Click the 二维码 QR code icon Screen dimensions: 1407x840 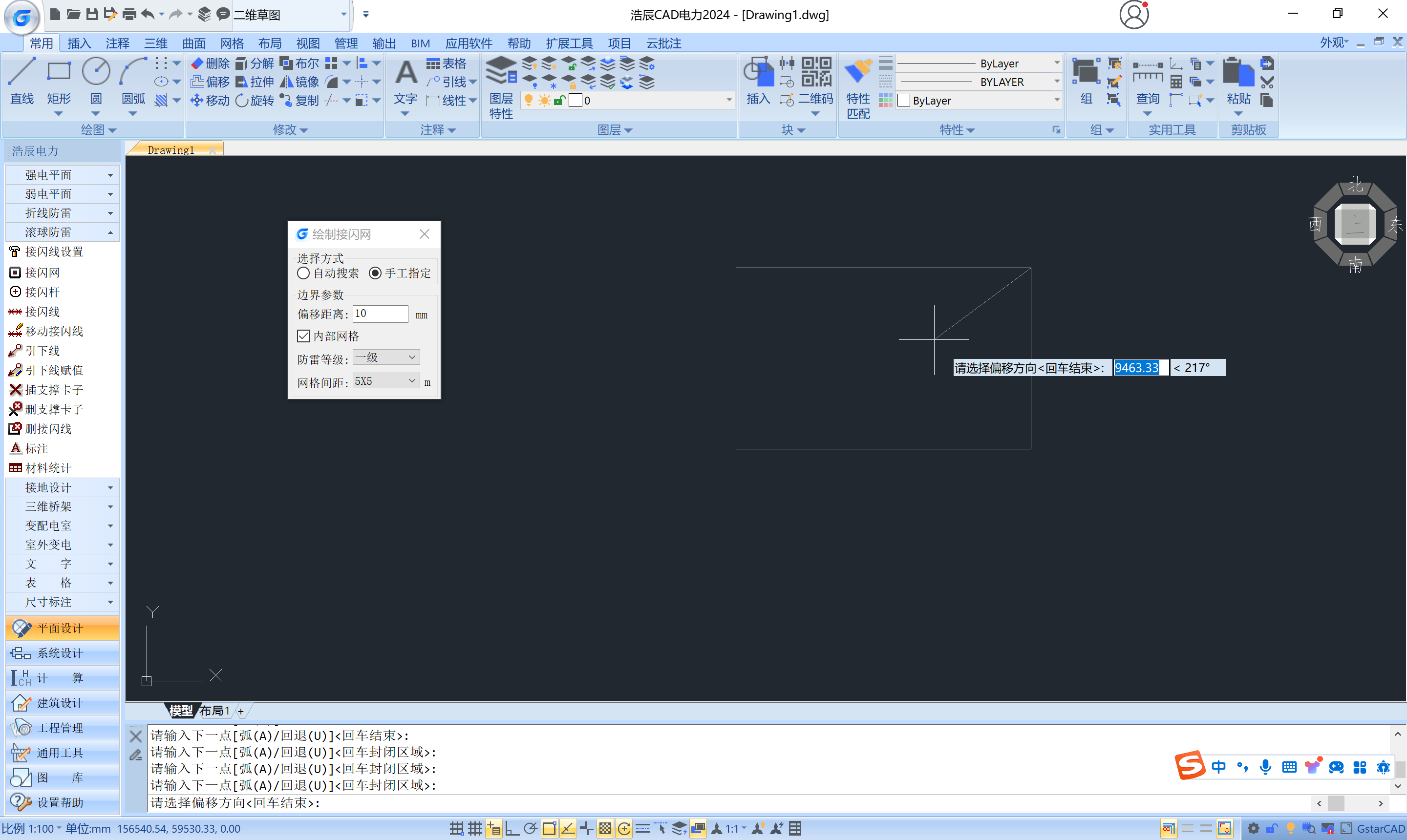(x=815, y=72)
